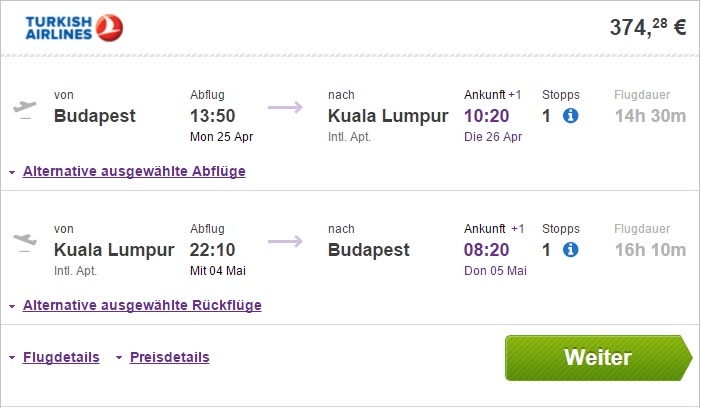The height and width of the screenshot is (408, 701).
Task: Click the outbound route arrow icon
Action: [285, 108]
